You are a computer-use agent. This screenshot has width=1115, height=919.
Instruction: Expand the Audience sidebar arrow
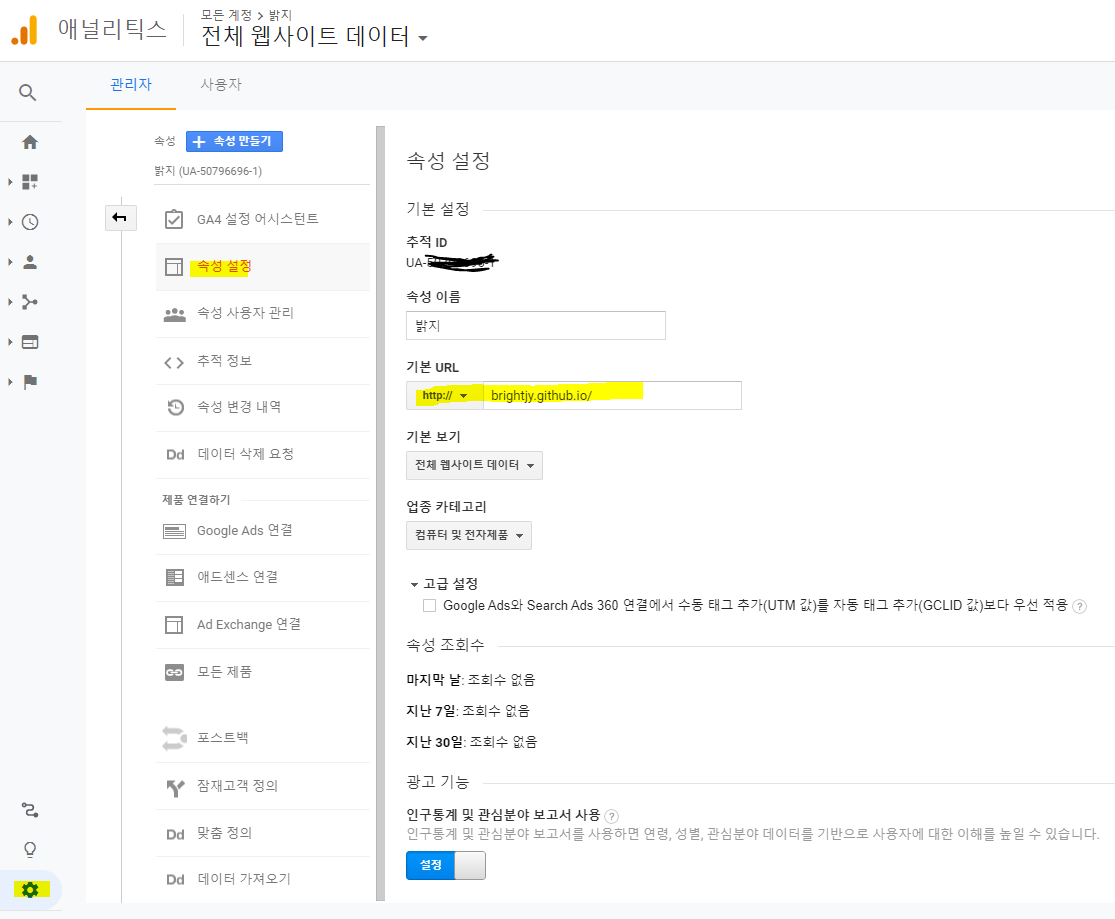pyautogui.click(x=10, y=262)
